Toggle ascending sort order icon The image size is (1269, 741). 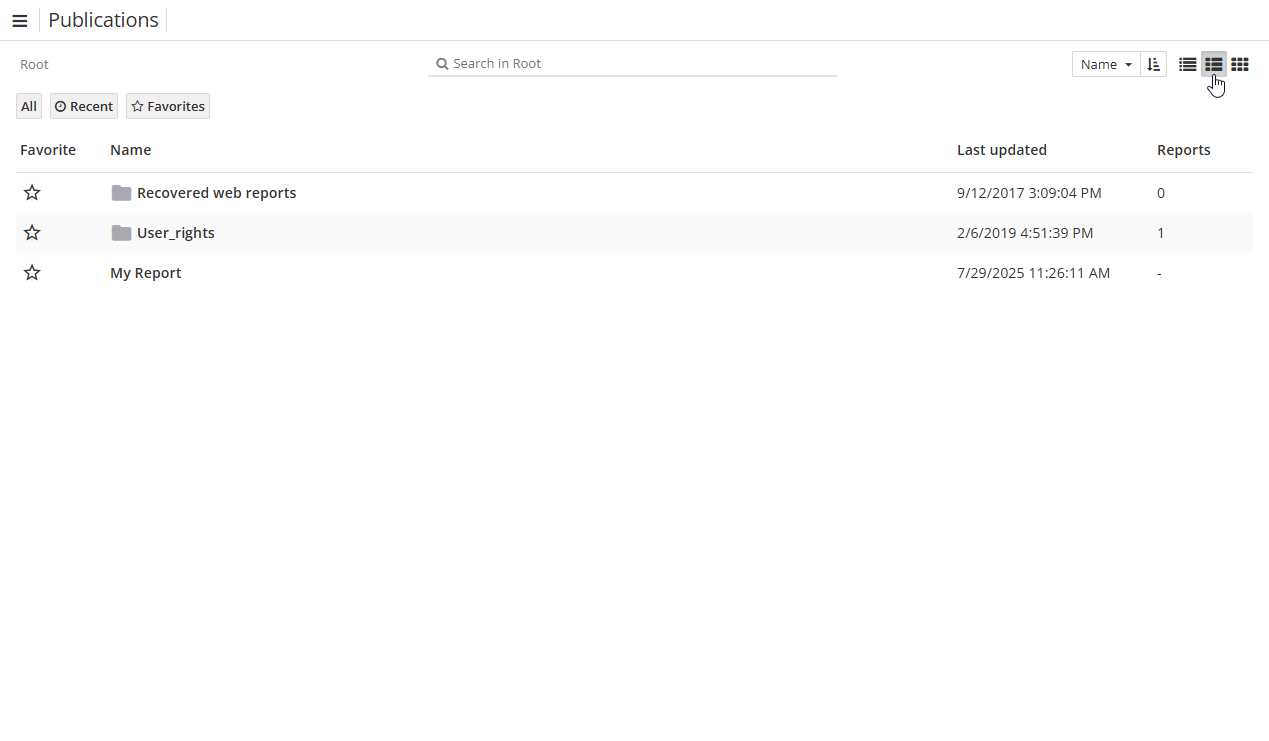(x=1153, y=64)
